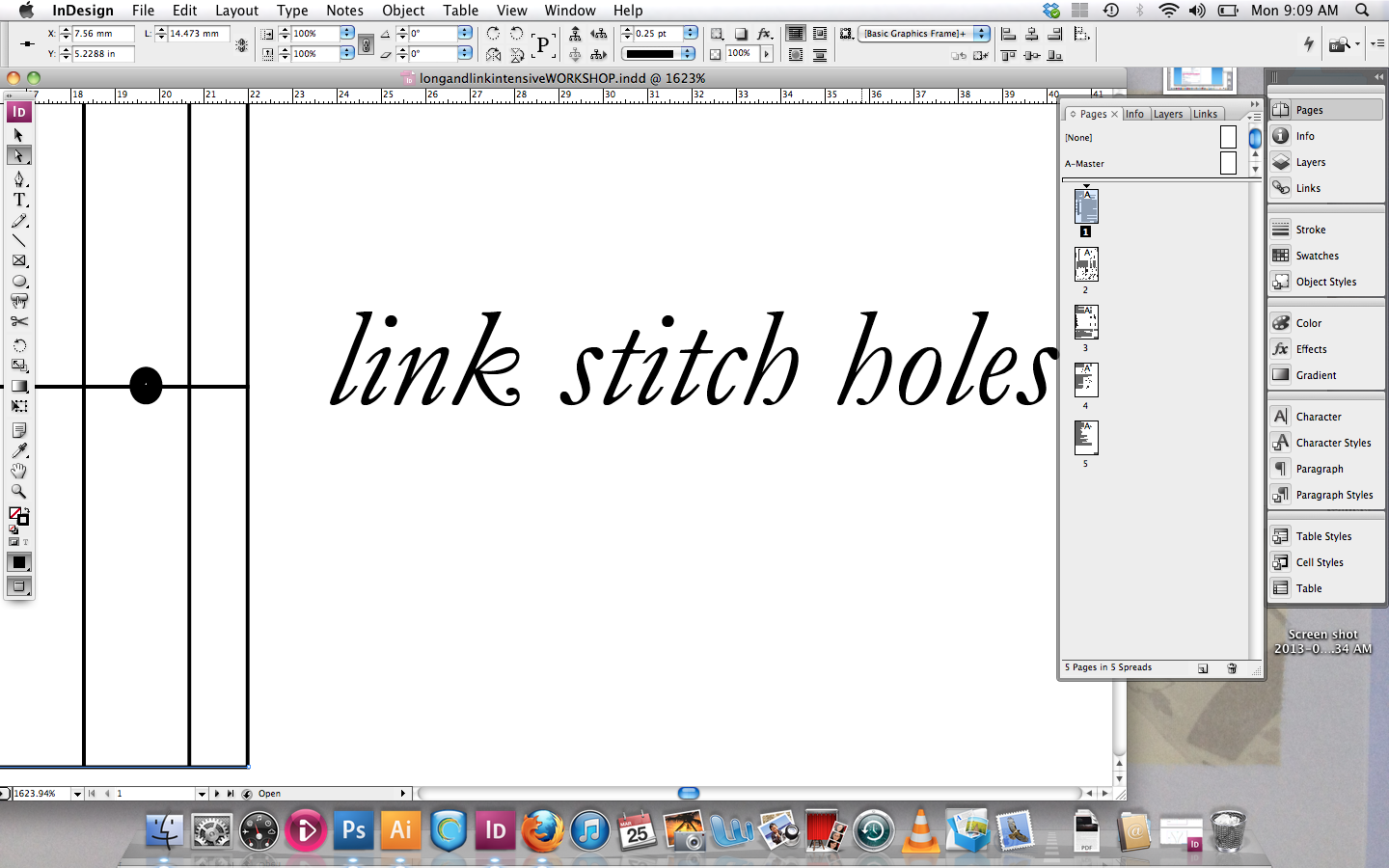Select the Hand tool
1389x868 pixels.
click(18, 471)
